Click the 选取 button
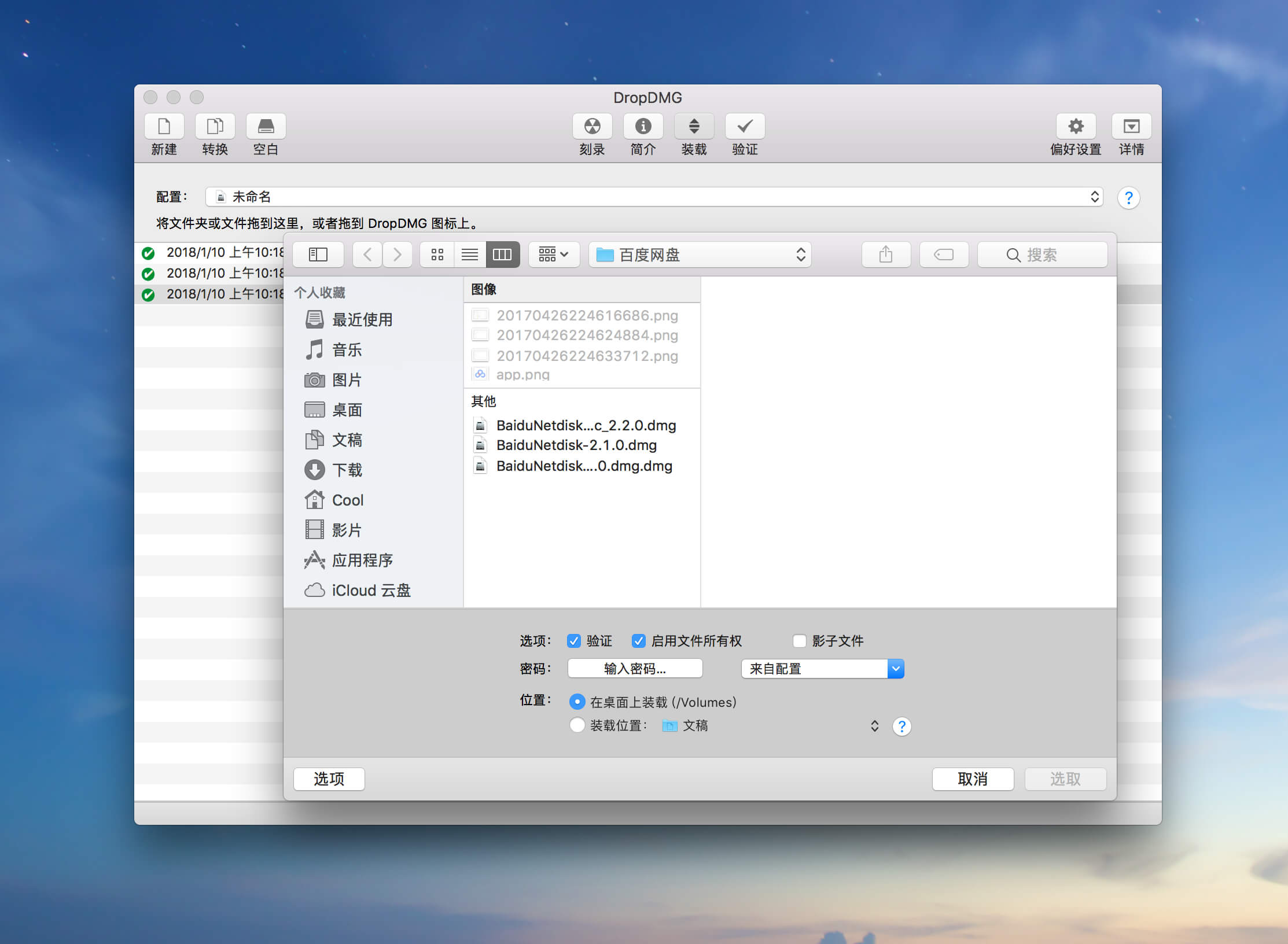 coord(1065,779)
